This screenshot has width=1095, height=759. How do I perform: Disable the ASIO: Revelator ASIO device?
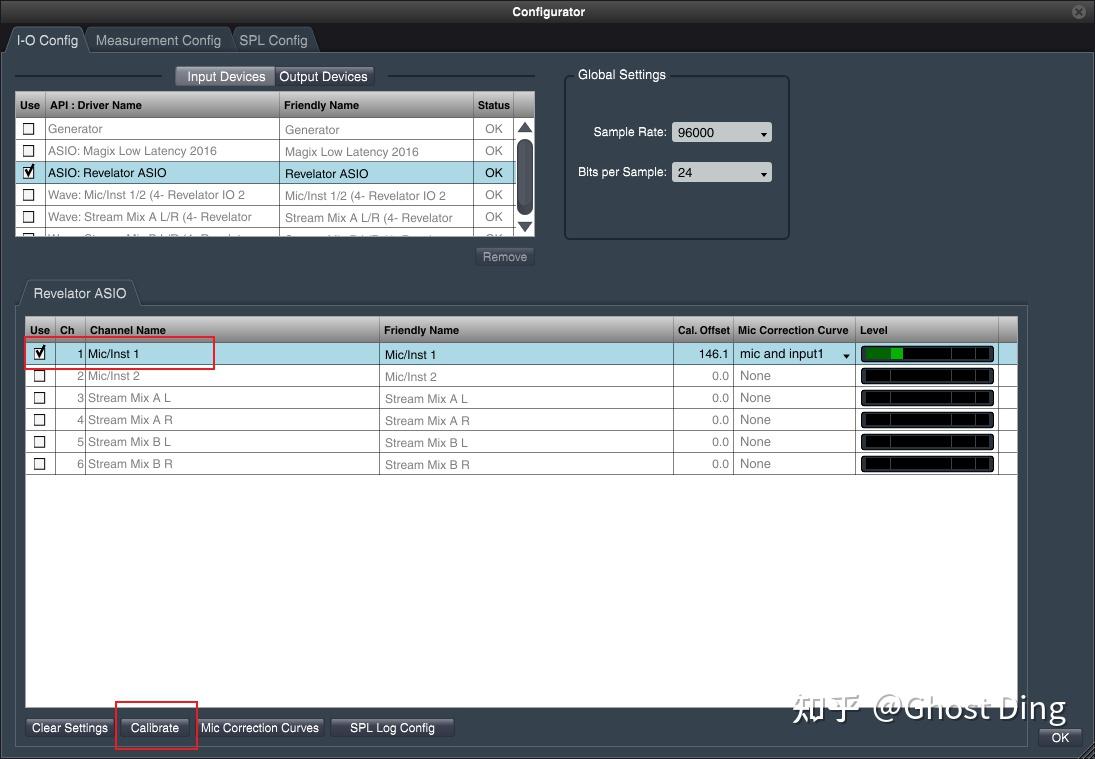coord(29,172)
